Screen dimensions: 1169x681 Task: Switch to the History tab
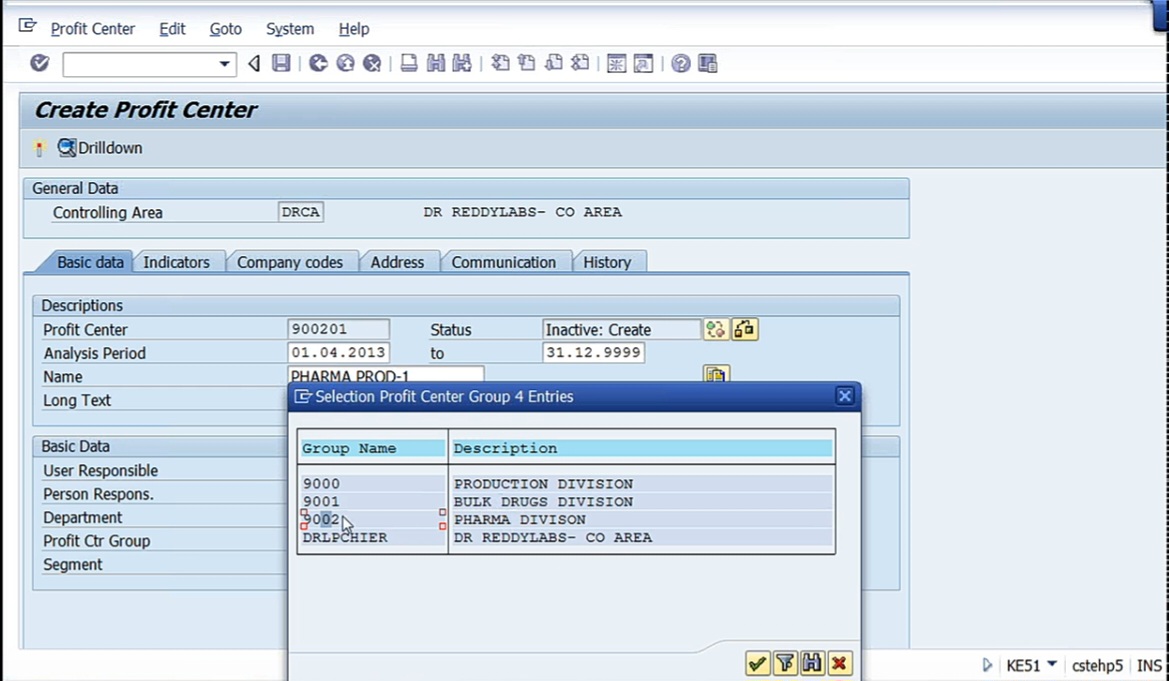(608, 263)
